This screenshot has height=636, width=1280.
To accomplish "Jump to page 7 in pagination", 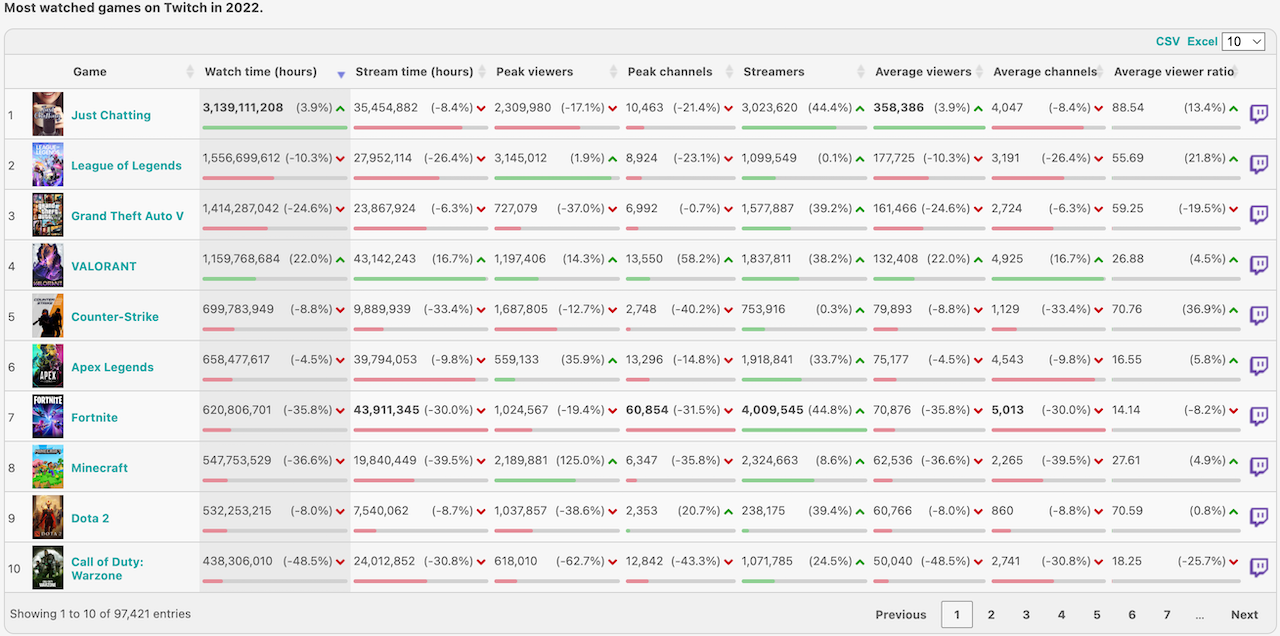I will point(1166,614).
